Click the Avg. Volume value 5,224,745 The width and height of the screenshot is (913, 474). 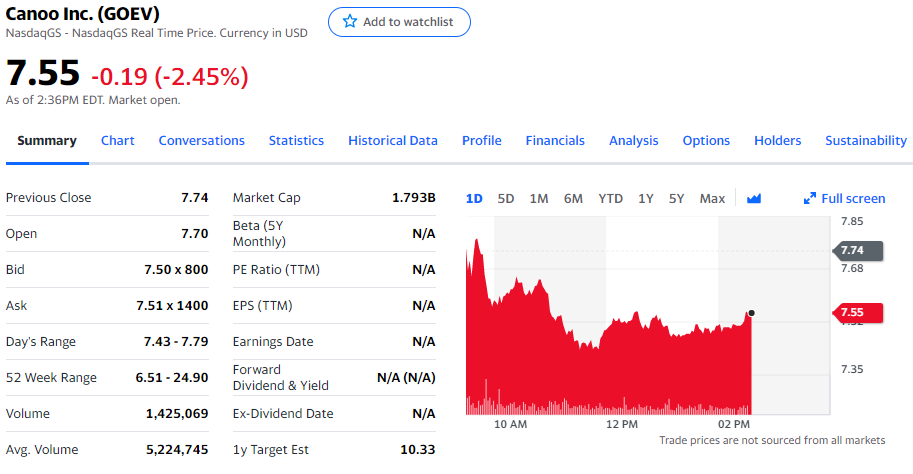pos(177,450)
